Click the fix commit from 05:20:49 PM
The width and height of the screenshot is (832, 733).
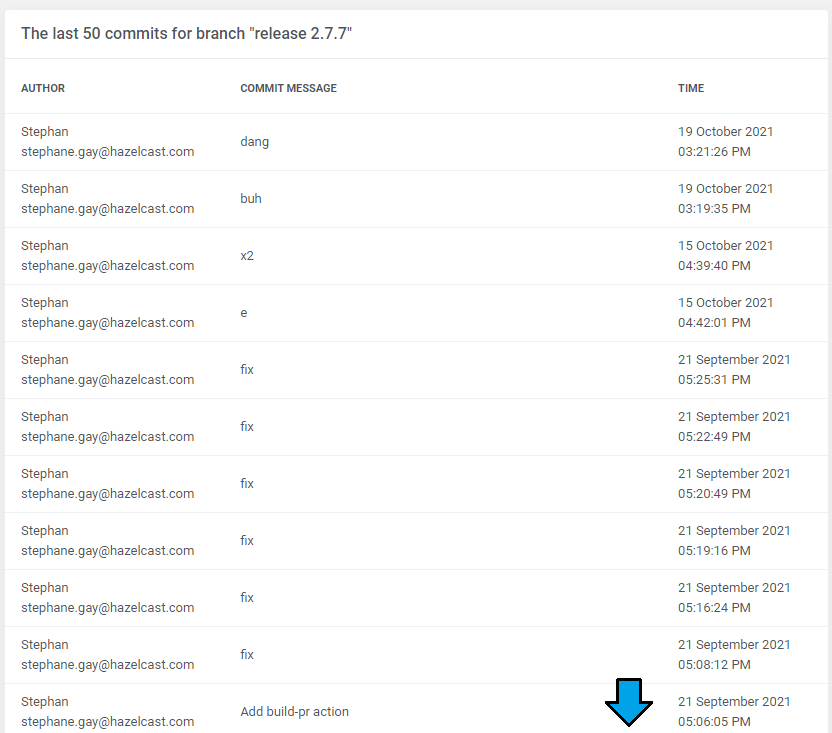coord(247,484)
